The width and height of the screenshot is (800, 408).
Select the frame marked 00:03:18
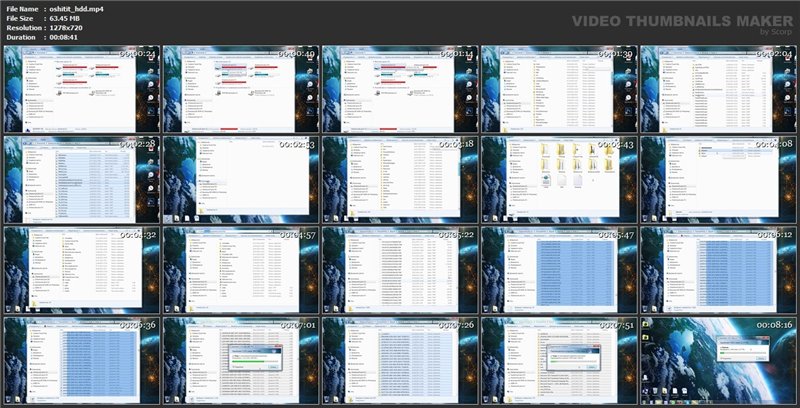tap(400, 178)
